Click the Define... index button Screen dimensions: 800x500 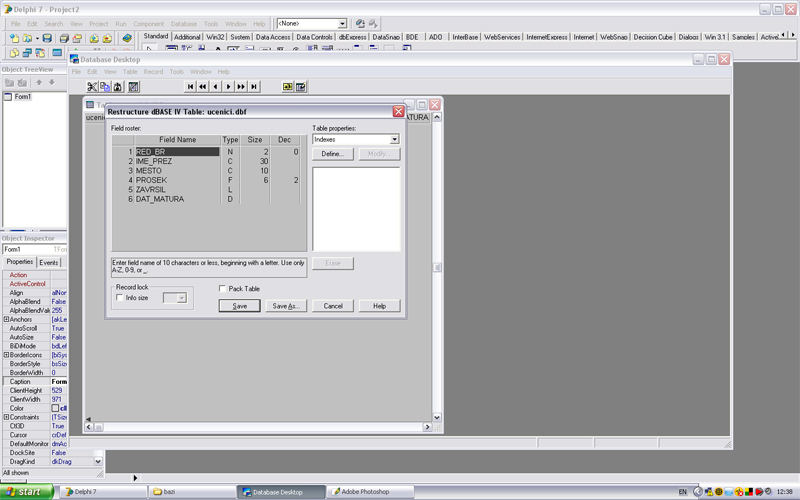[333, 154]
